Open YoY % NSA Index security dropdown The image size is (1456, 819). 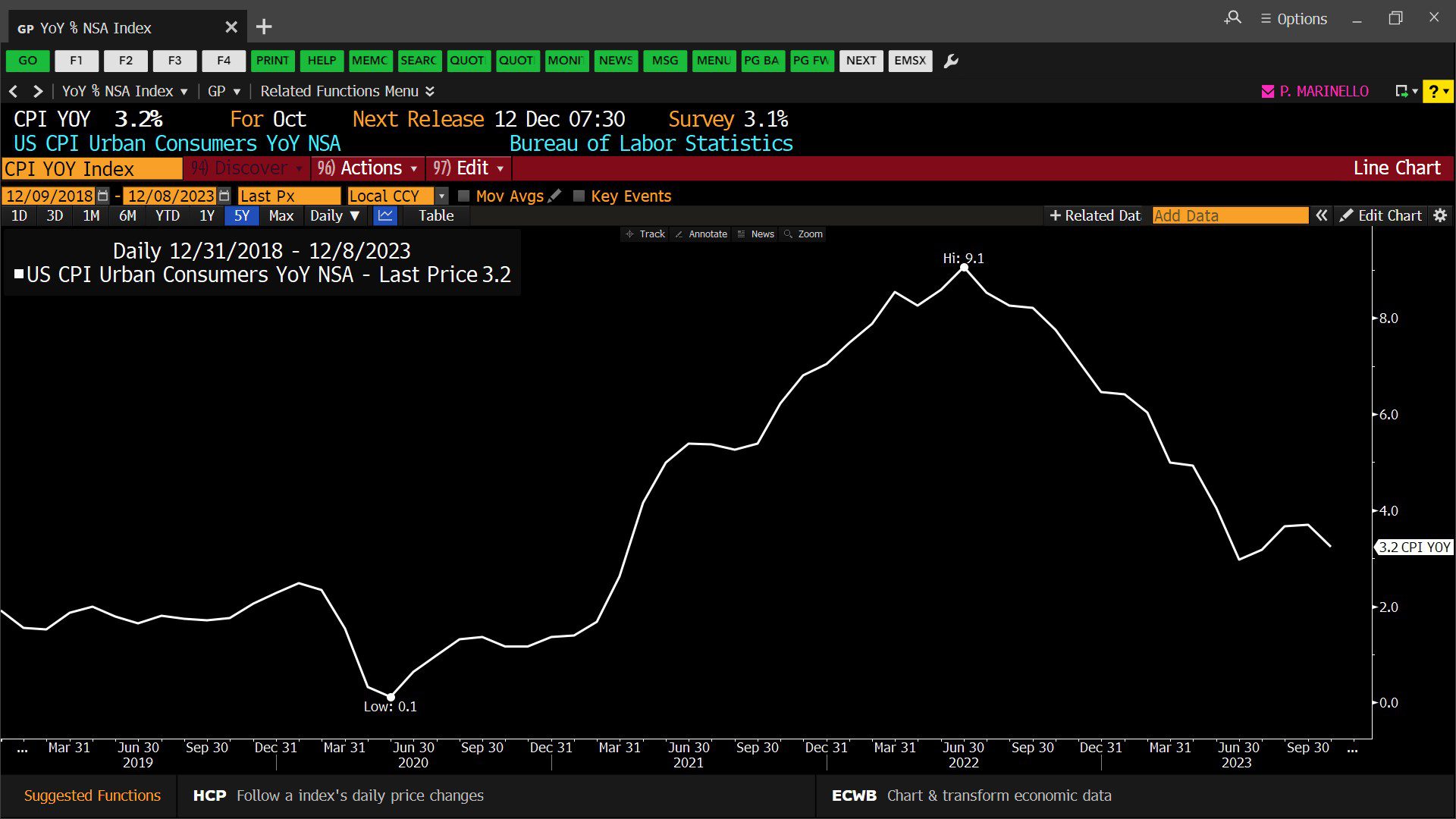pos(124,91)
